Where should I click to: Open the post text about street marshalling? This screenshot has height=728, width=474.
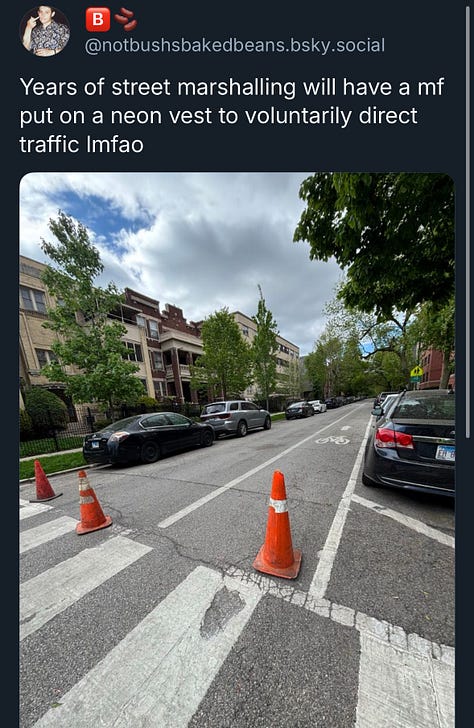232,116
